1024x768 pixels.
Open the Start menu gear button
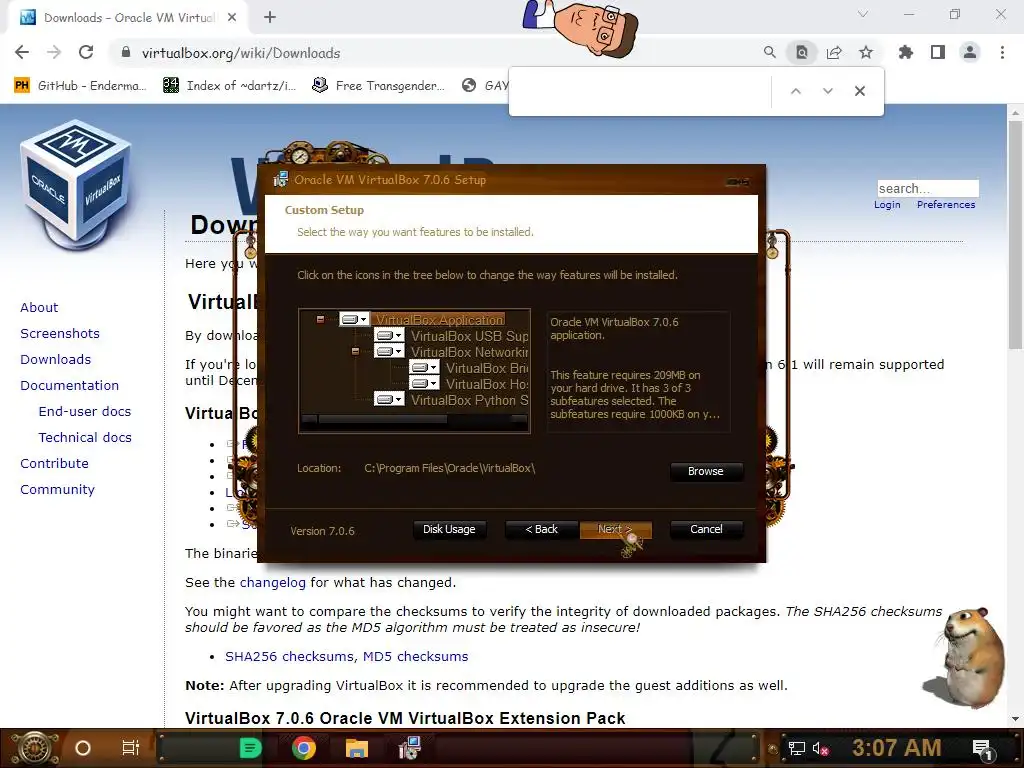coord(33,748)
